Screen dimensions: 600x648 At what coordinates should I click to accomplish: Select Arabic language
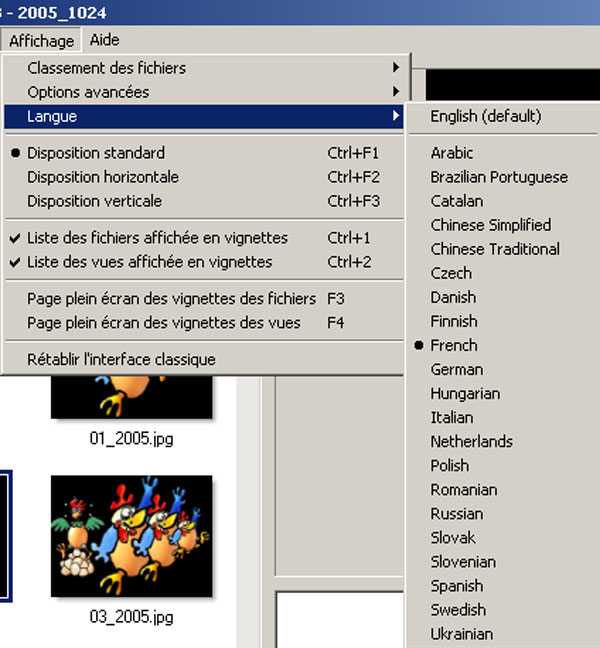tap(504, 153)
